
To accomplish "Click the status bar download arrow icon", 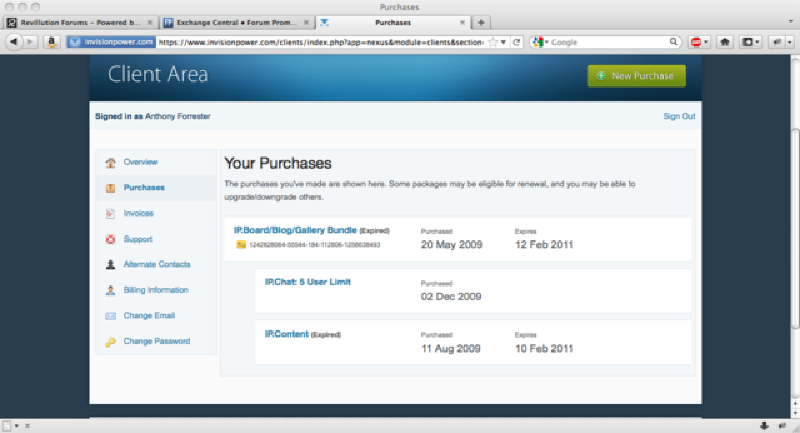I will 764,425.
